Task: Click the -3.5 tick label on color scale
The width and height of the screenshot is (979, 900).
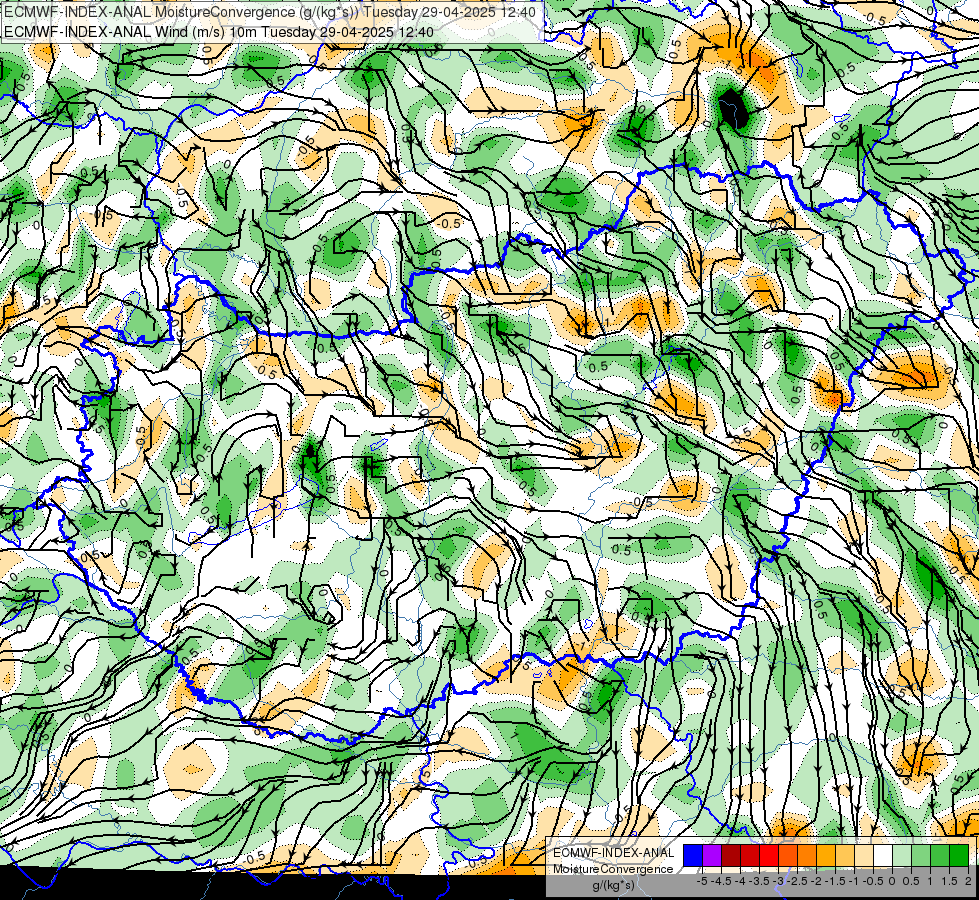Action: (x=759, y=881)
